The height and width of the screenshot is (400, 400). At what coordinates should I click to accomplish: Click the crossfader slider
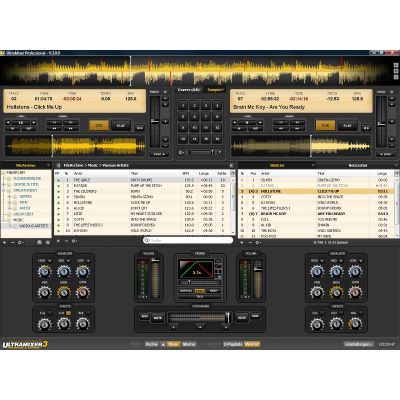point(199,318)
